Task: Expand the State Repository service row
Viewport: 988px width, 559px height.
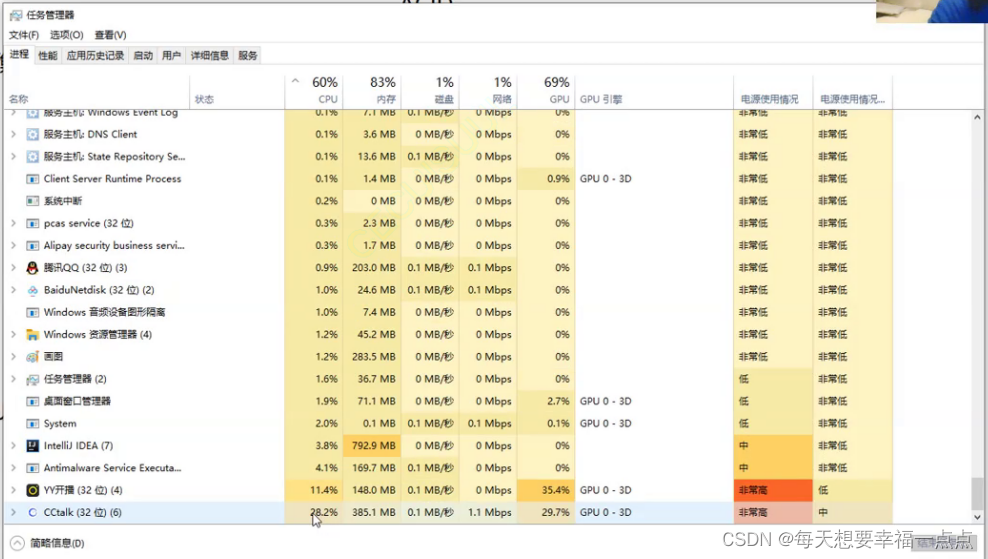Action: pyautogui.click(x=13, y=156)
